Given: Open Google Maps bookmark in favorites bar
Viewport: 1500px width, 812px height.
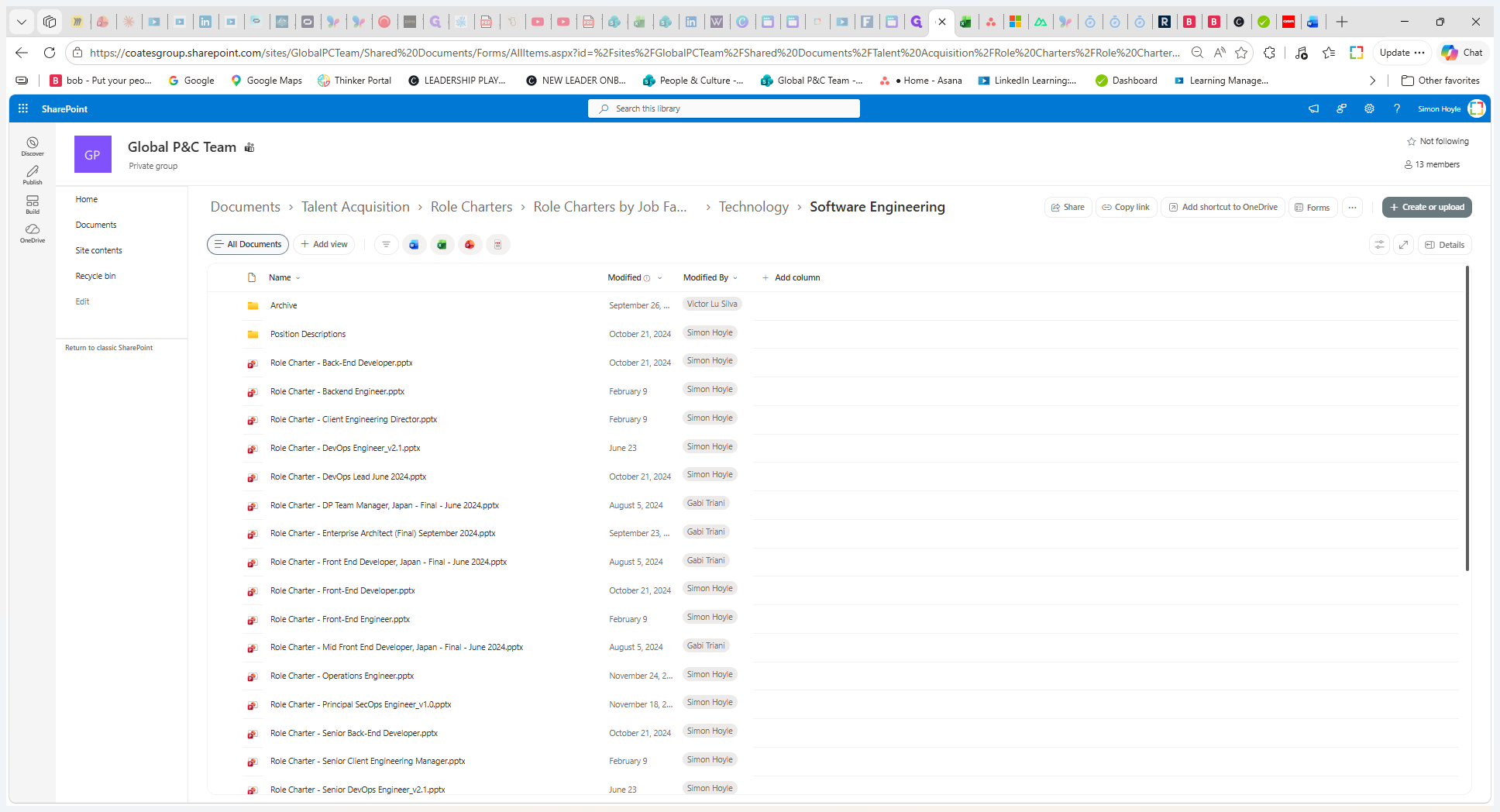Looking at the screenshot, I should point(267,81).
